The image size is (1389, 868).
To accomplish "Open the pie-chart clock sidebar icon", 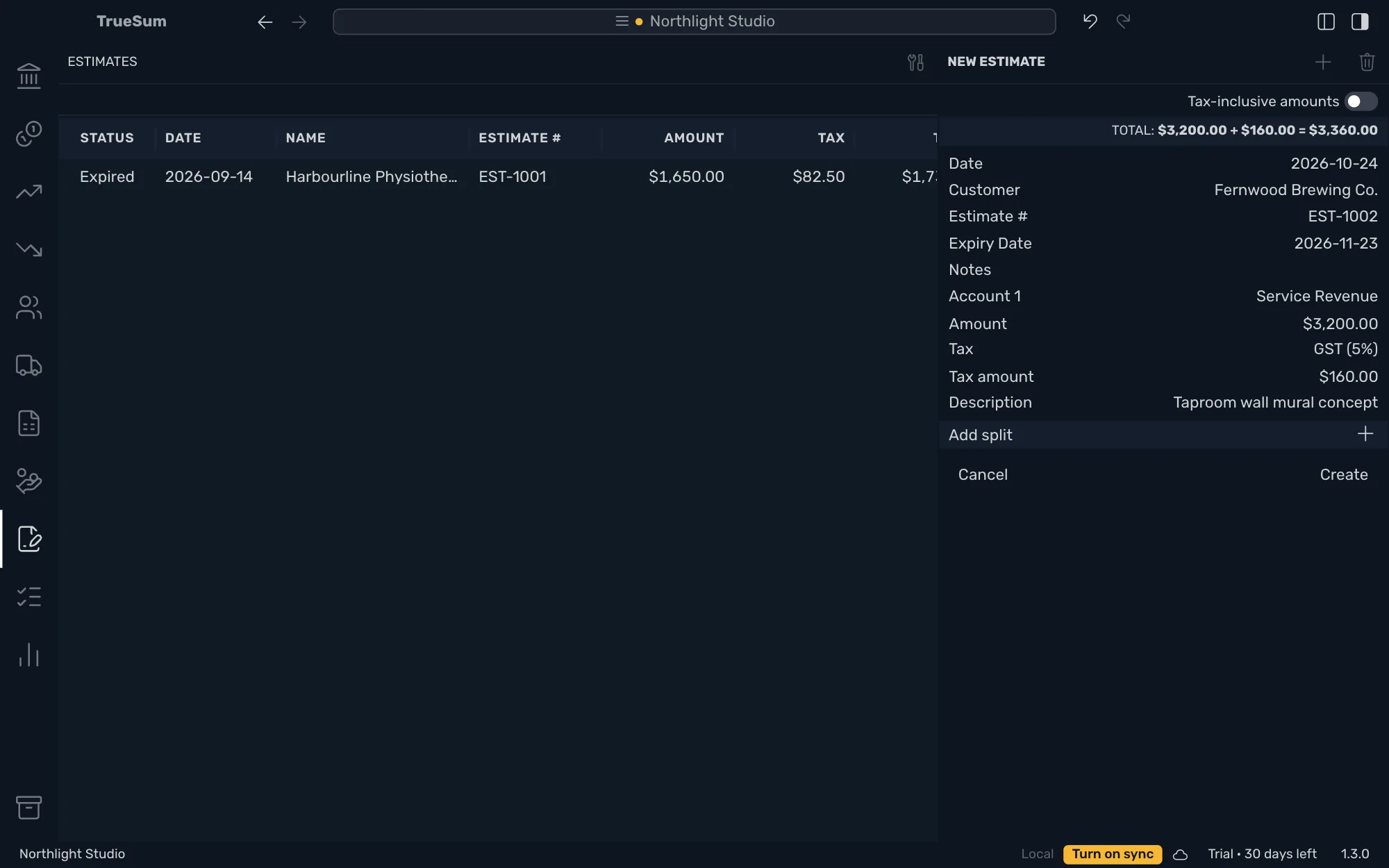I will 28,133.
